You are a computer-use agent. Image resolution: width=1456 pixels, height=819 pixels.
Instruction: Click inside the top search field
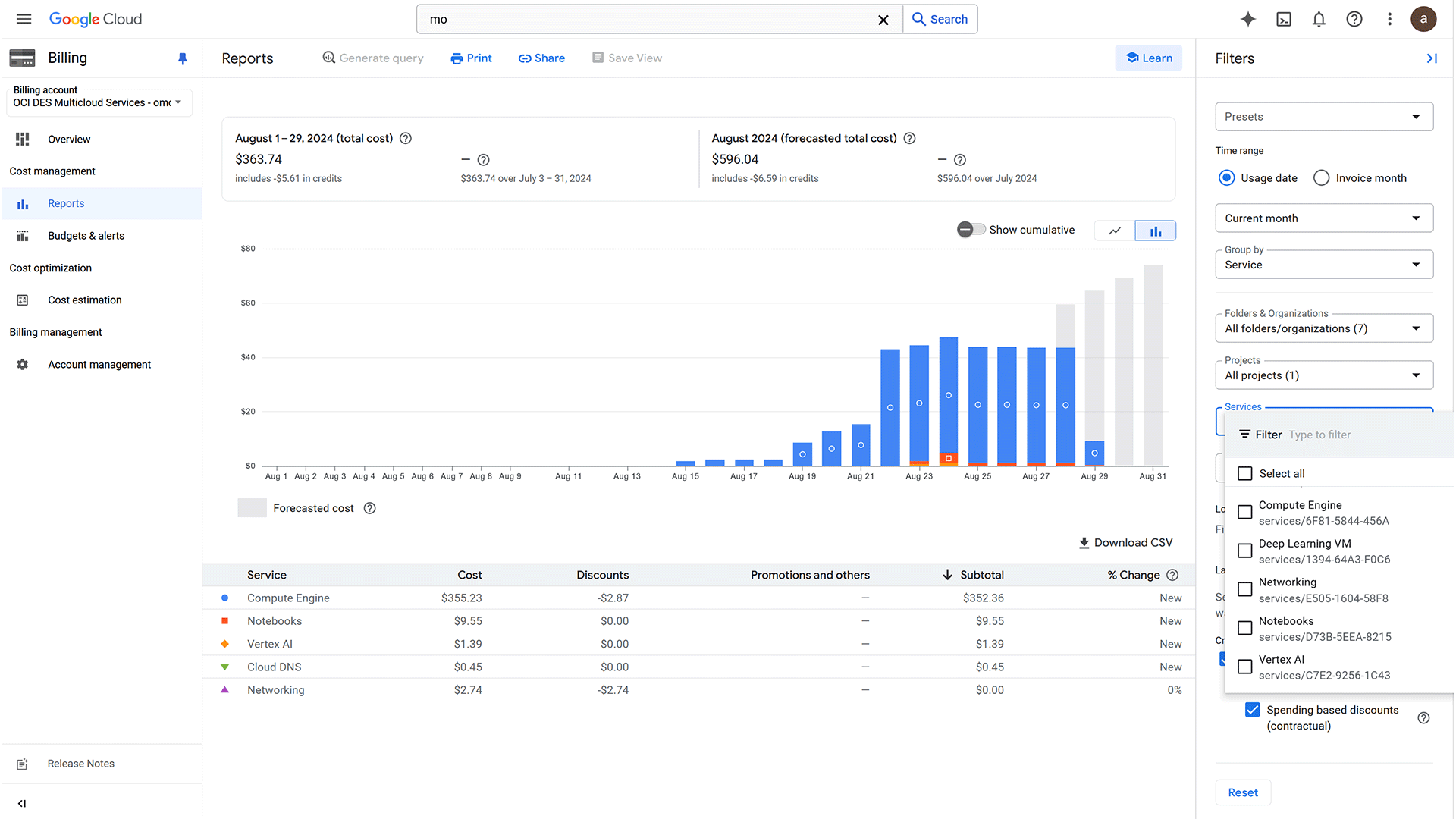(645, 19)
